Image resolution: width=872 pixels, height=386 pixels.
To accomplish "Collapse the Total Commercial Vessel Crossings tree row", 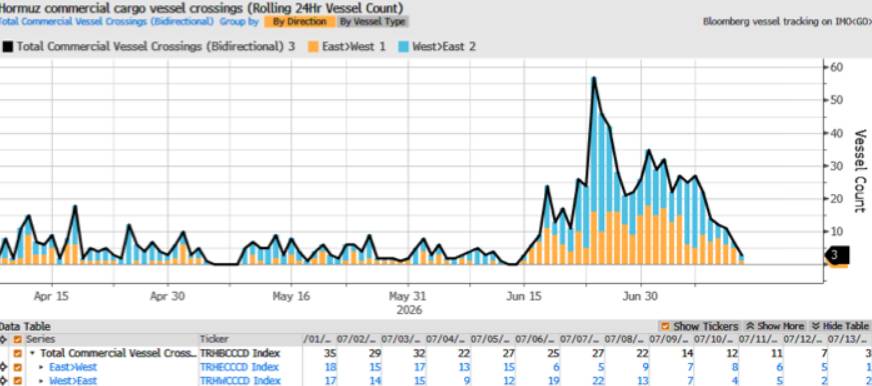I will (x=32, y=353).
